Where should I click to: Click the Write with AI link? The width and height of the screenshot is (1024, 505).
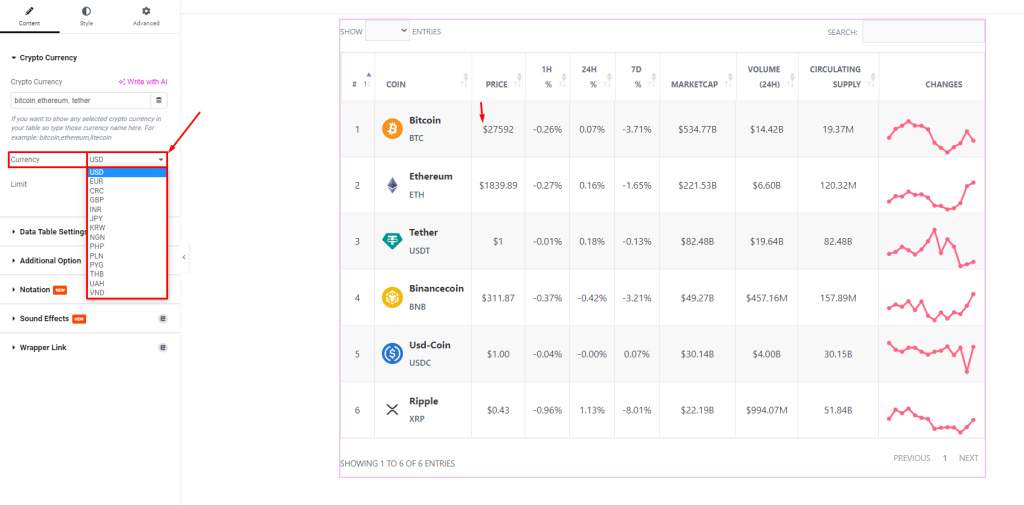(x=142, y=82)
